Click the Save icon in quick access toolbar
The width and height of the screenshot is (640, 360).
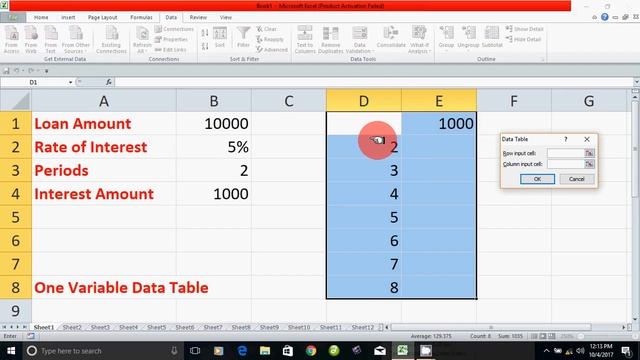click(x=6, y=71)
